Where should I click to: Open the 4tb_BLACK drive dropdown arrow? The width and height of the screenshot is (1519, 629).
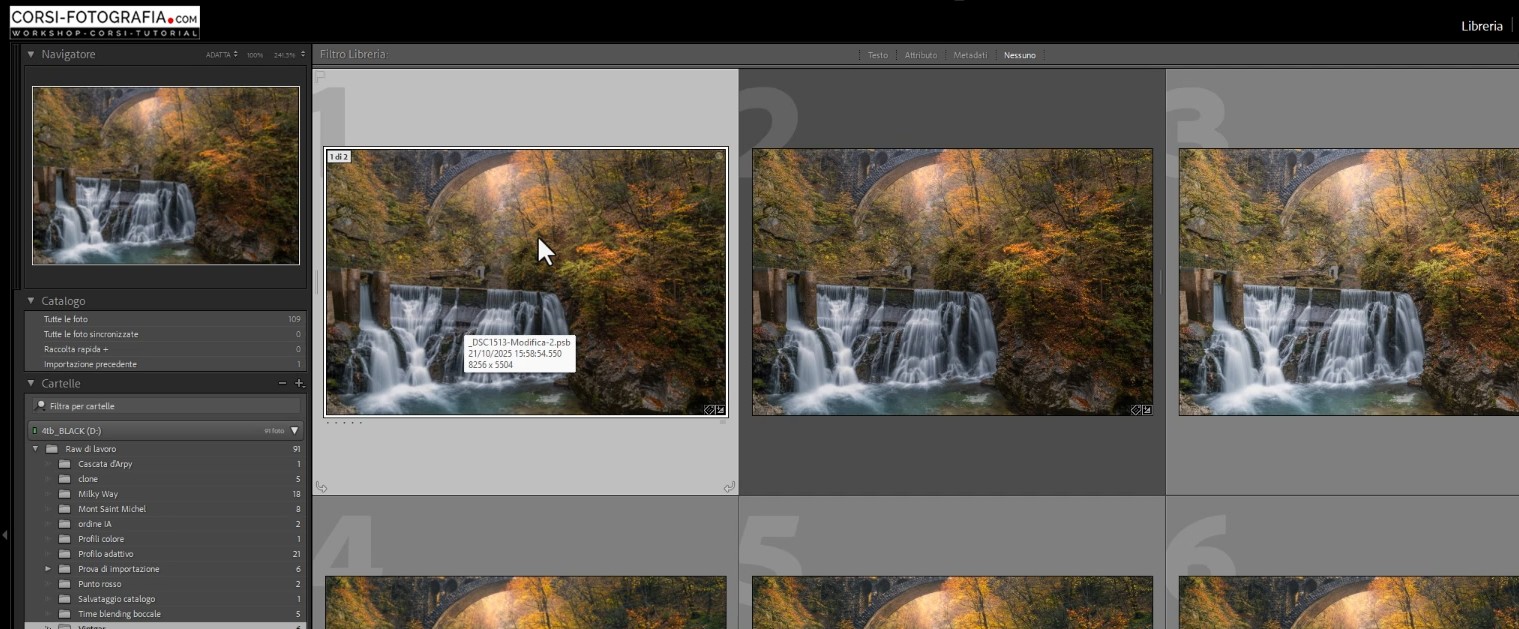point(293,429)
